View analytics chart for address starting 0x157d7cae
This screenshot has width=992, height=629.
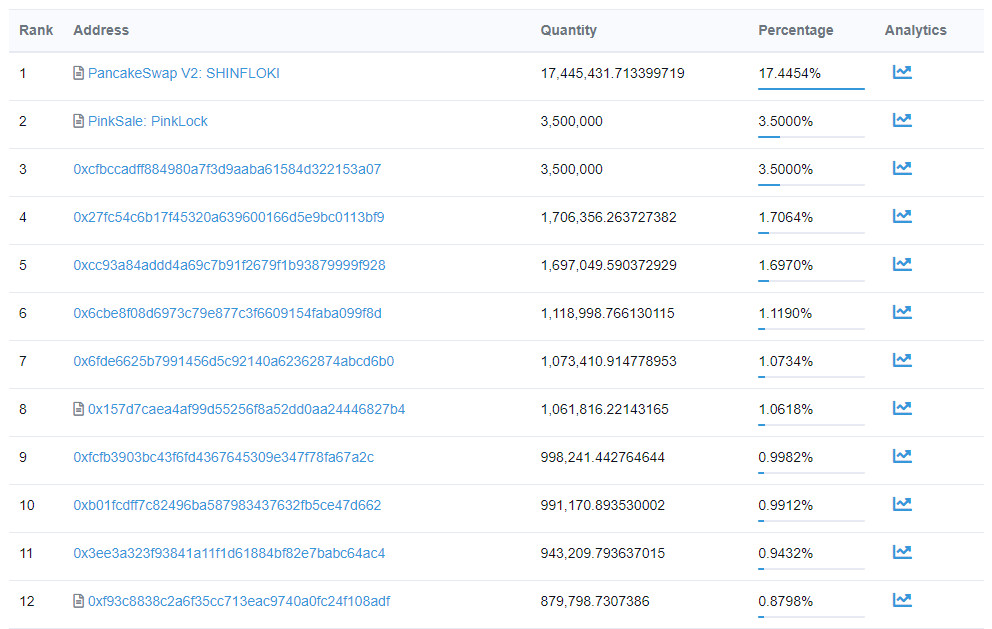902,409
